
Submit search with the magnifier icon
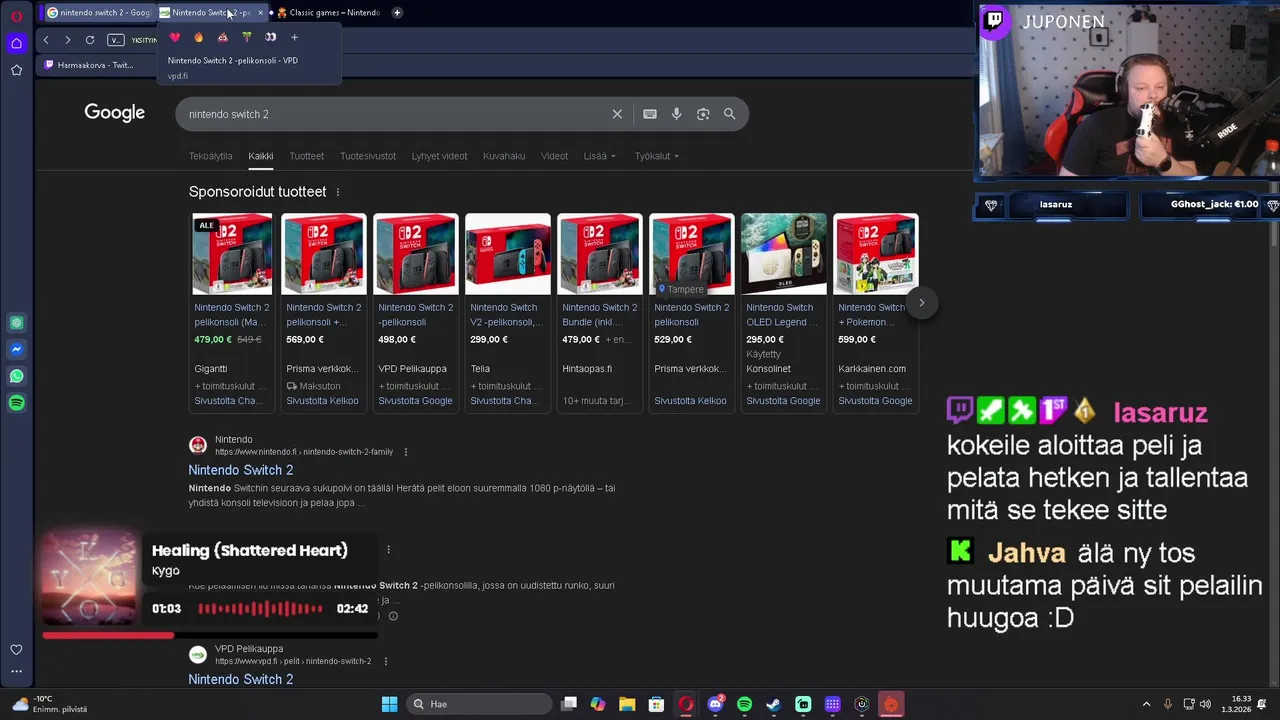click(730, 114)
